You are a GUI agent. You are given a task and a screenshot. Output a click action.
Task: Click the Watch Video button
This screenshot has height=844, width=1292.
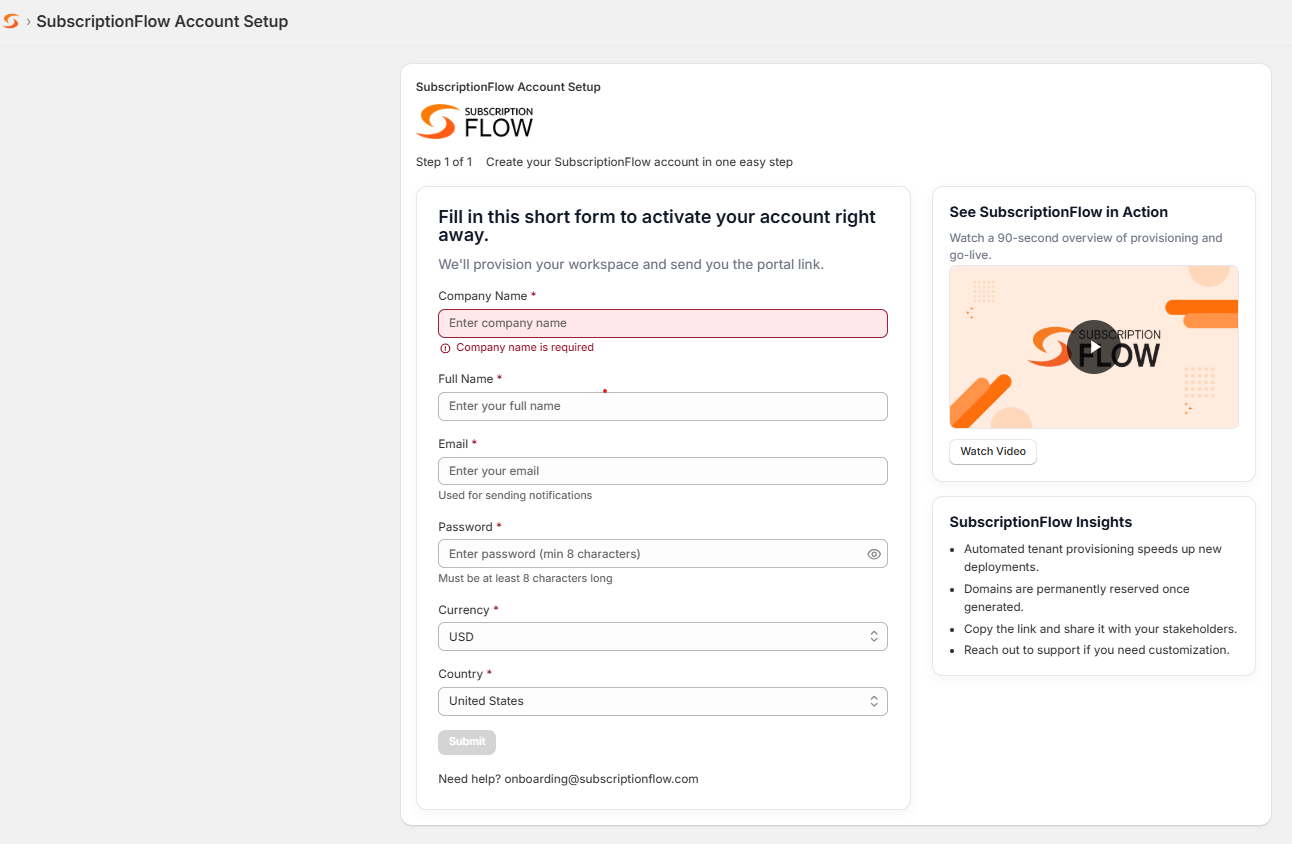[x=993, y=452]
